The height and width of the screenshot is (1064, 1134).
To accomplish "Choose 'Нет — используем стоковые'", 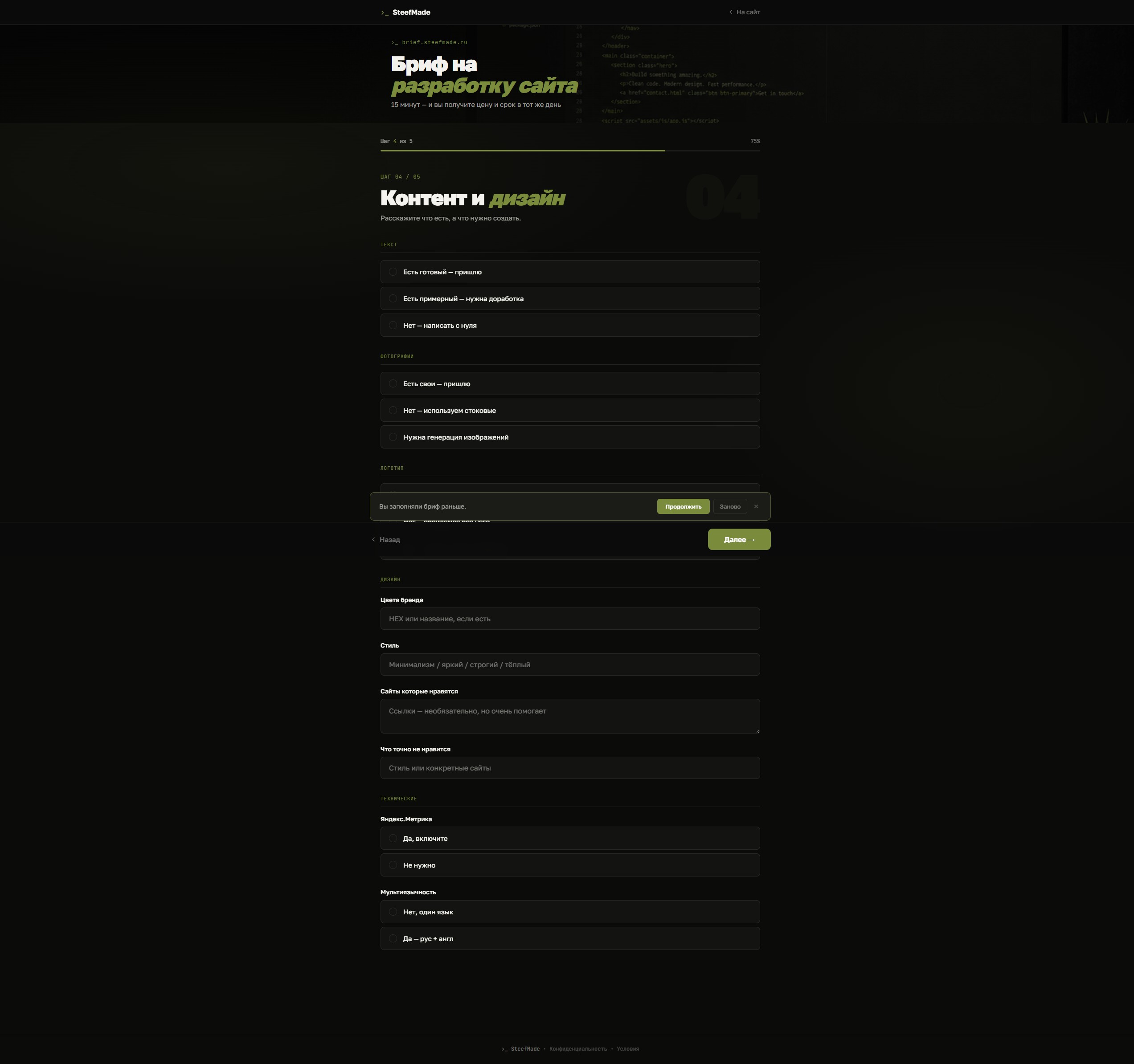I will pyautogui.click(x=570, y=411).
